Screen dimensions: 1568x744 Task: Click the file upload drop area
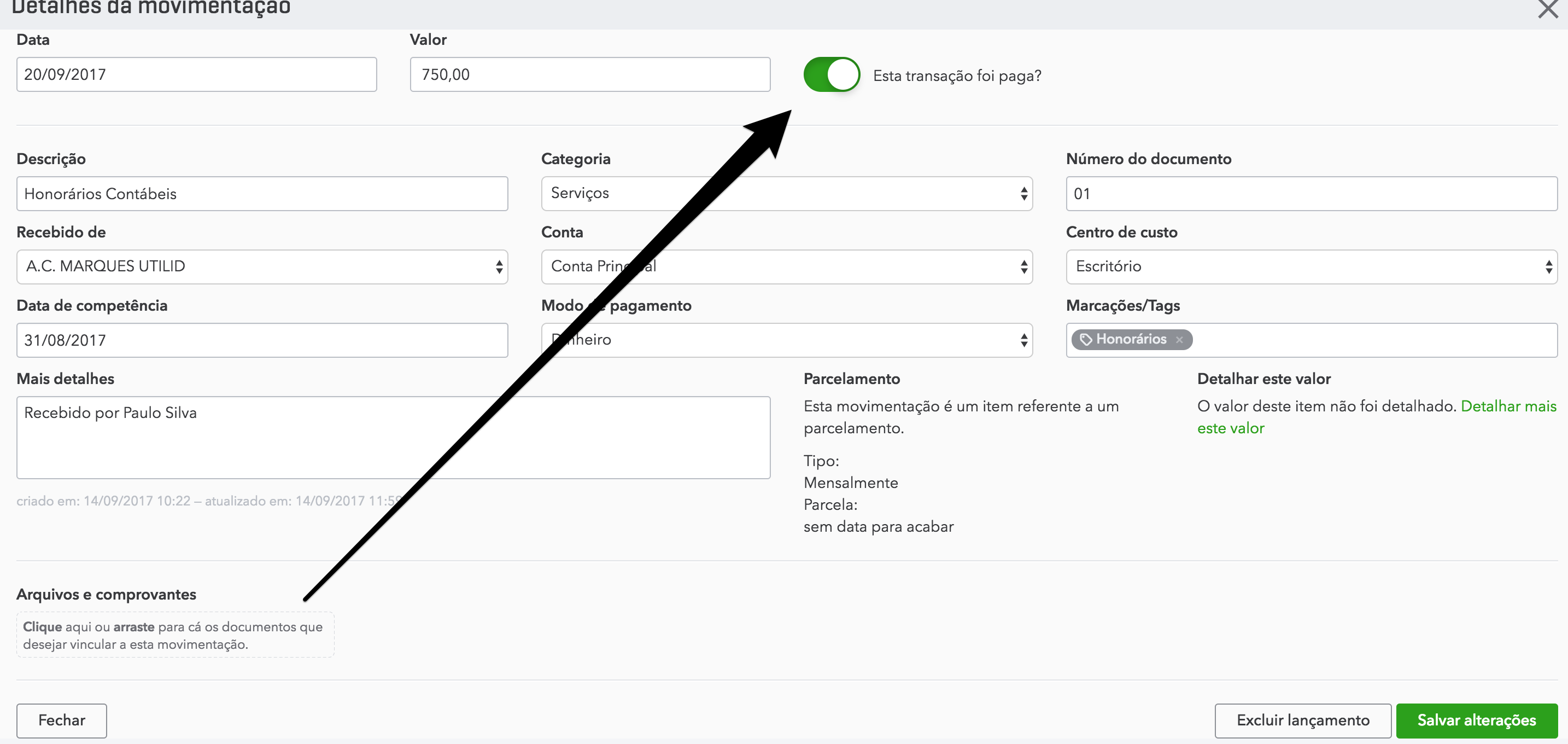pyautogui.click(x=175, y=635)
